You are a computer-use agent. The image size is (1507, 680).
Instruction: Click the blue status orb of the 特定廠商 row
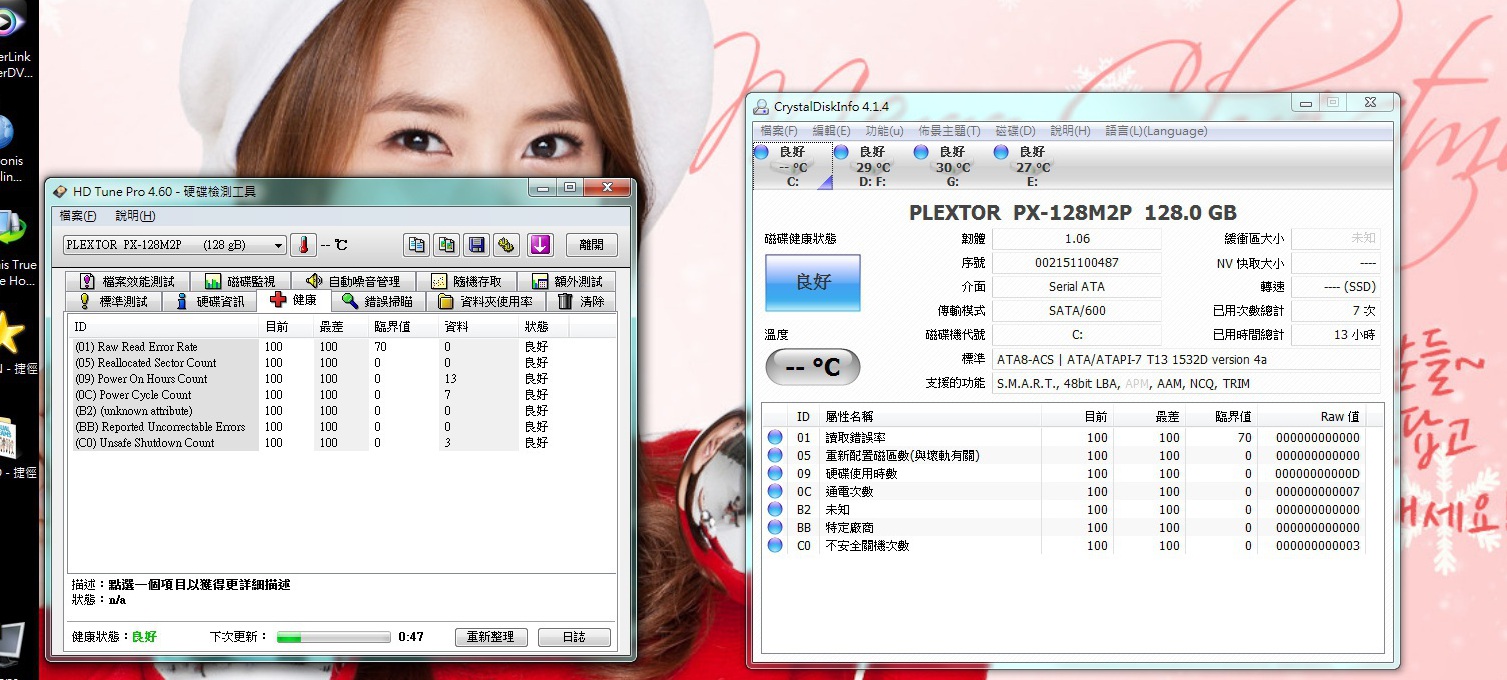click(775, 527)
